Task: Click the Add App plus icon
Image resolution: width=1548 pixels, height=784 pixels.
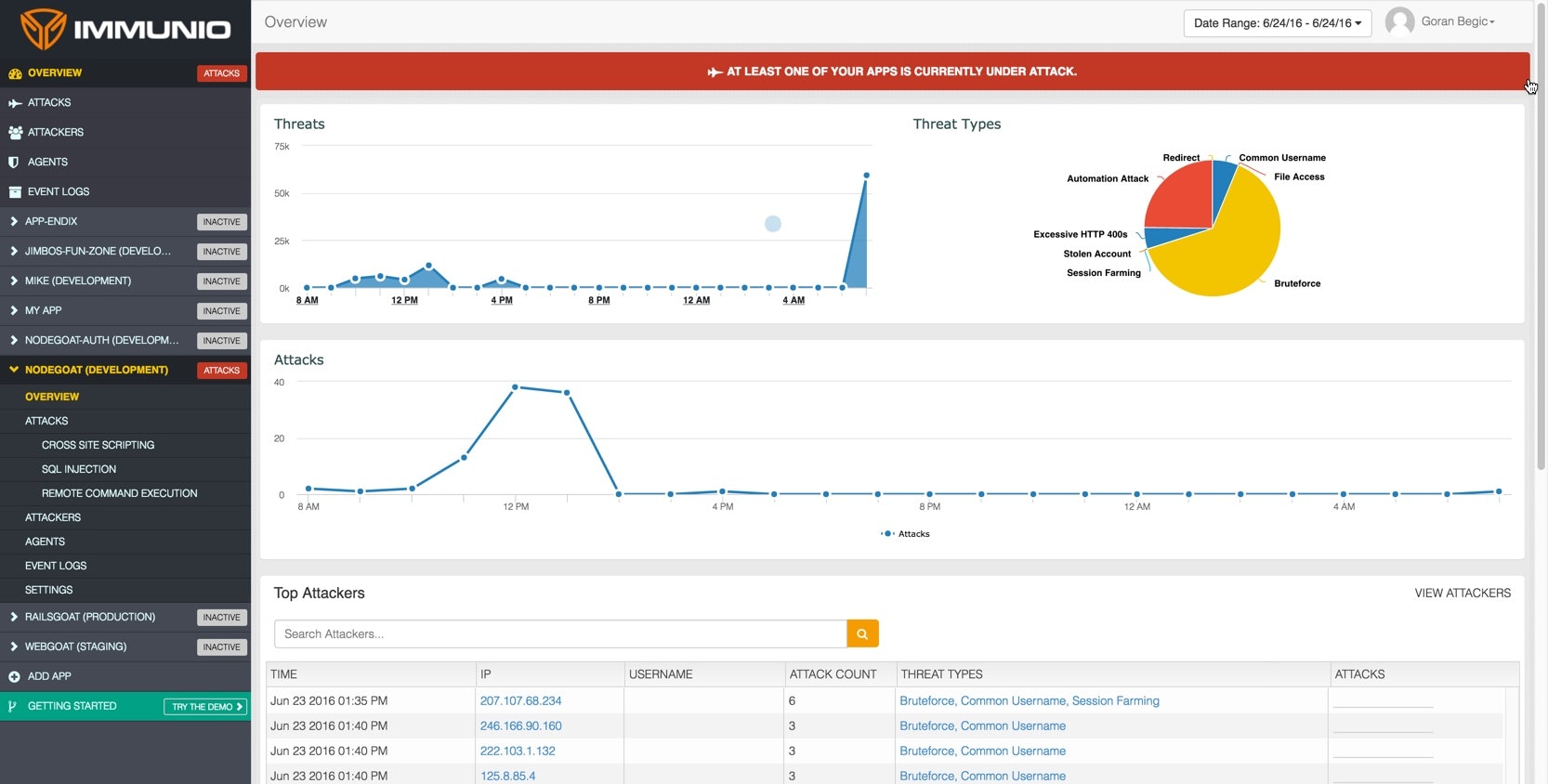Action: click(14, 677)
